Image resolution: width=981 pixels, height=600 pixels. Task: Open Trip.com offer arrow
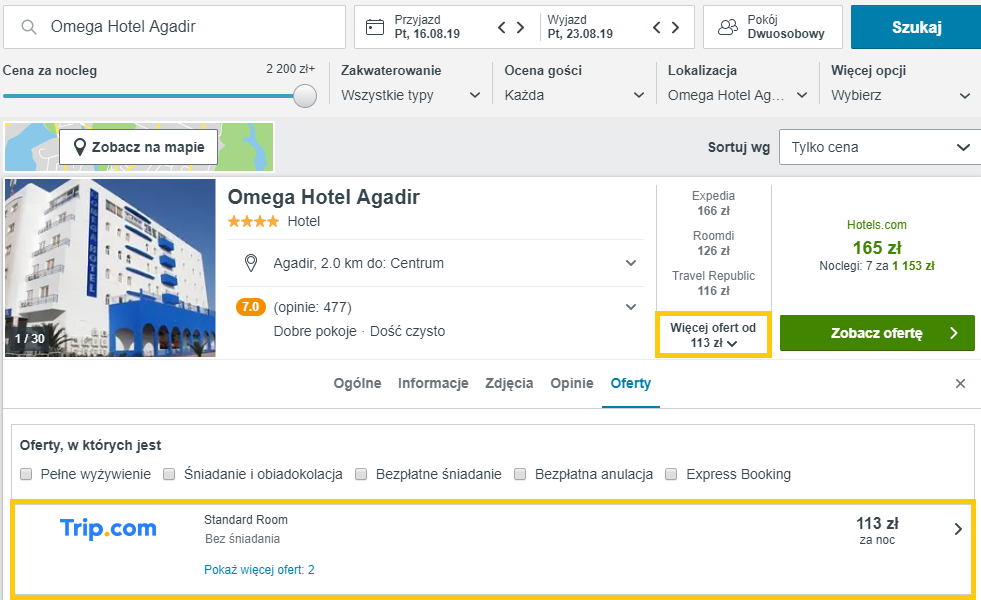958,529
